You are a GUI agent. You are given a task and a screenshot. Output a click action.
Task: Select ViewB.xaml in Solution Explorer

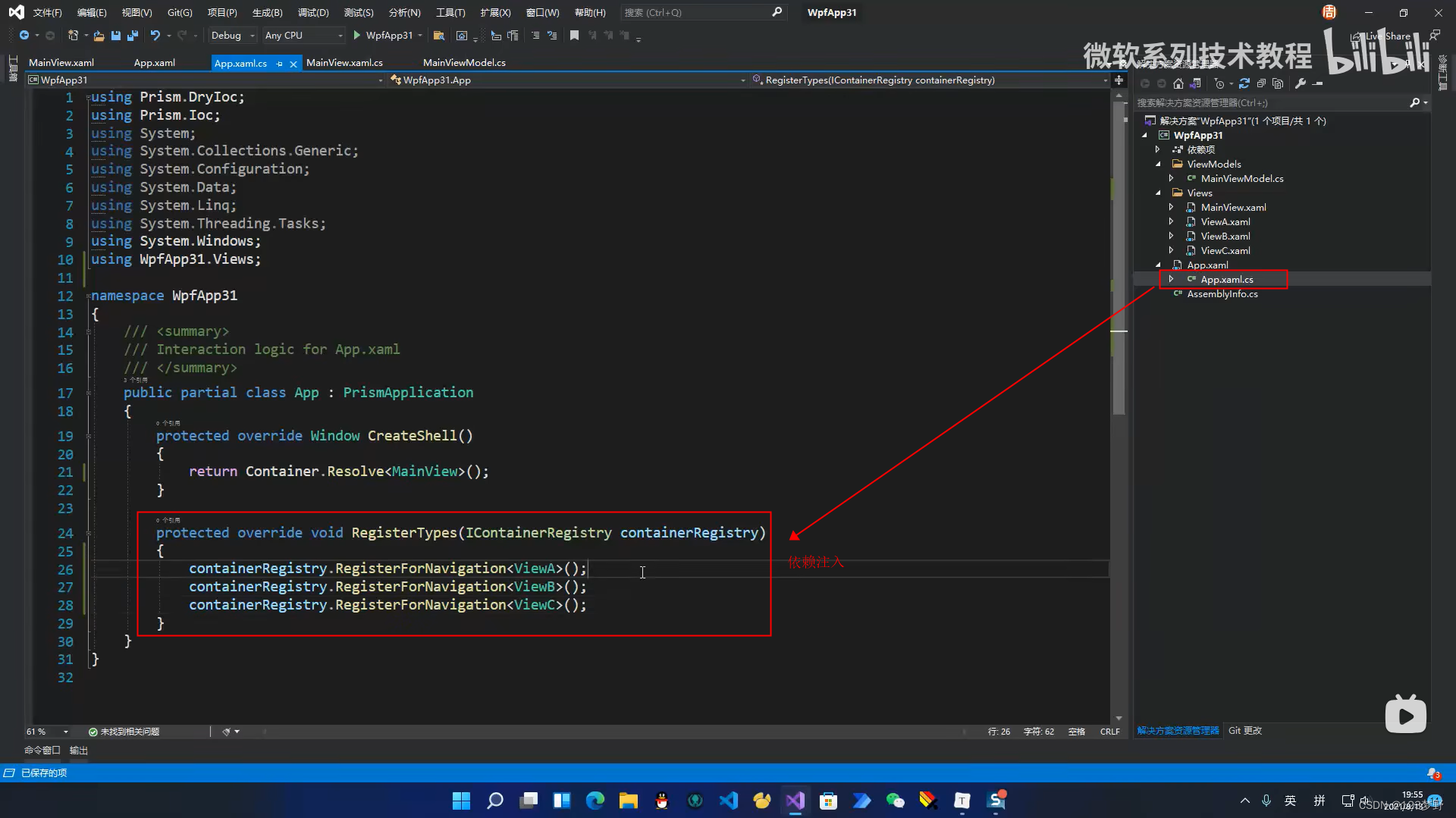(1225, 237)
